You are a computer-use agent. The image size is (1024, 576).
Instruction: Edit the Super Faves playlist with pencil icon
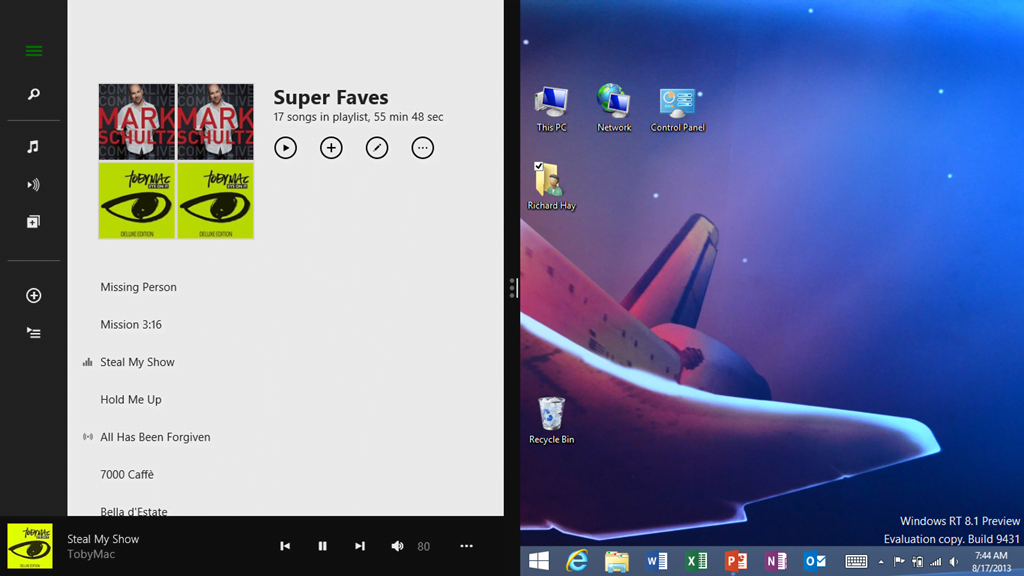tap(377, 148)
